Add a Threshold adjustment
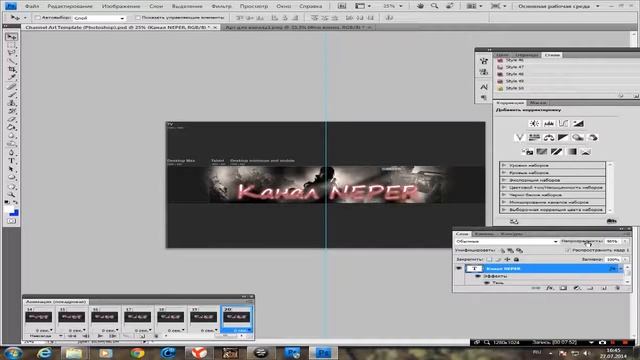Image resolution: width=640 pixels, height=360 pixels. [556, 151]
